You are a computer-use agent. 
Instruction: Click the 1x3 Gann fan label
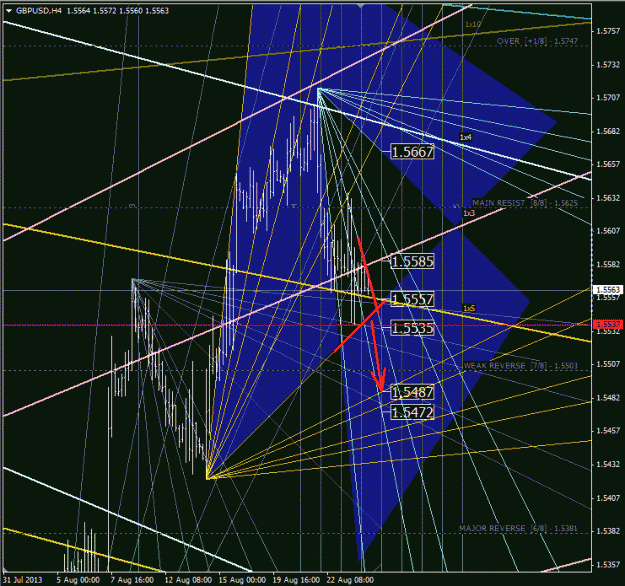(469, 213)
